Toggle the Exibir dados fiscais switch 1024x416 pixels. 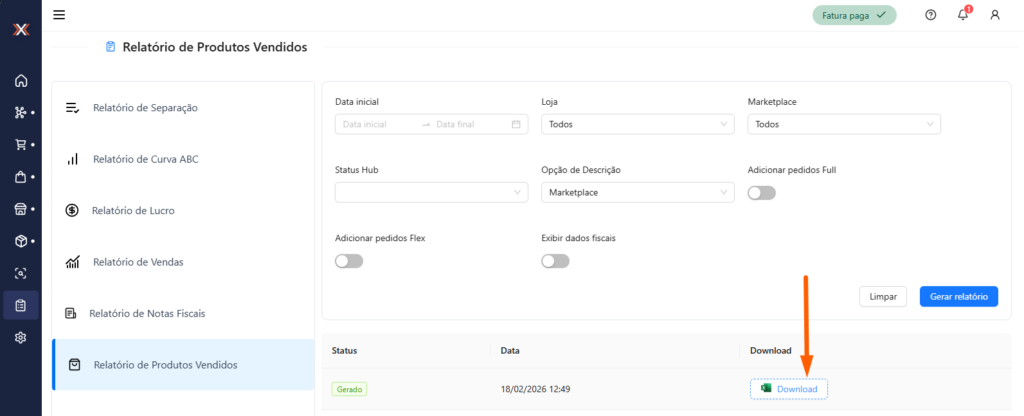pyautogui.click(x=555, y=261)
